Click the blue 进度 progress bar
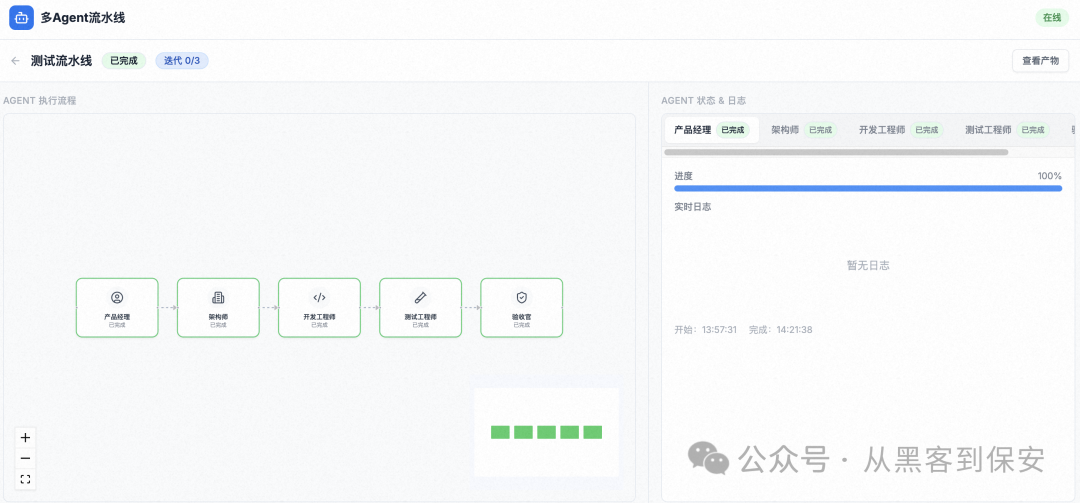The image size is (1080, 503). click(x=868, y=188)
